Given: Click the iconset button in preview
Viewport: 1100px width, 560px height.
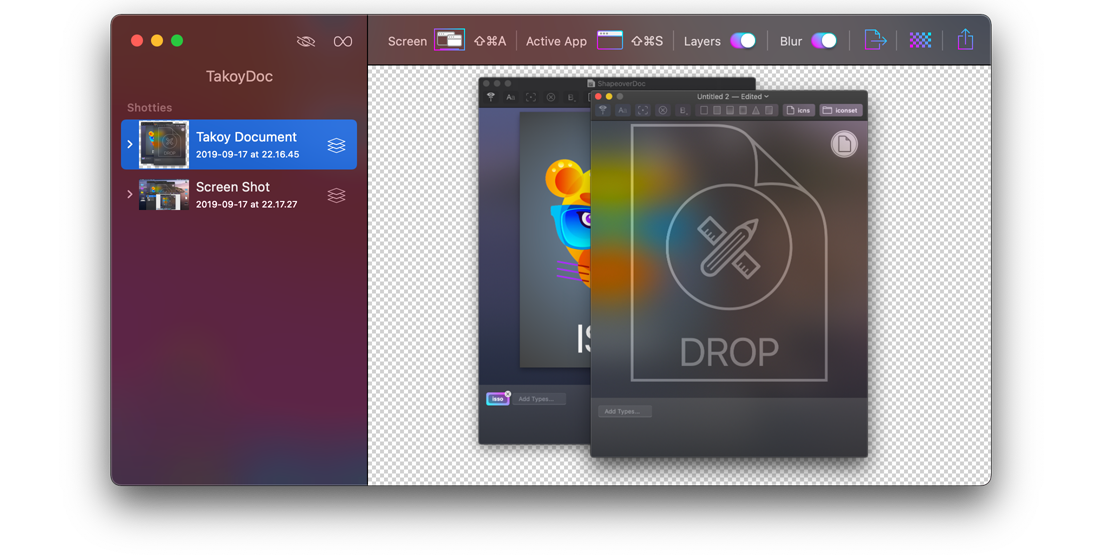Looking at the screenshot, I should pyautogui.click(x=841, y=110).
